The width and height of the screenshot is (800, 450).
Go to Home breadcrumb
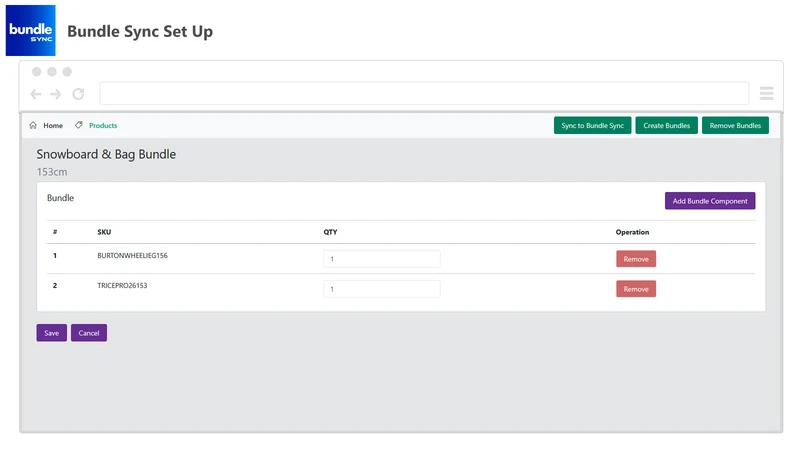tap(53, 126)
